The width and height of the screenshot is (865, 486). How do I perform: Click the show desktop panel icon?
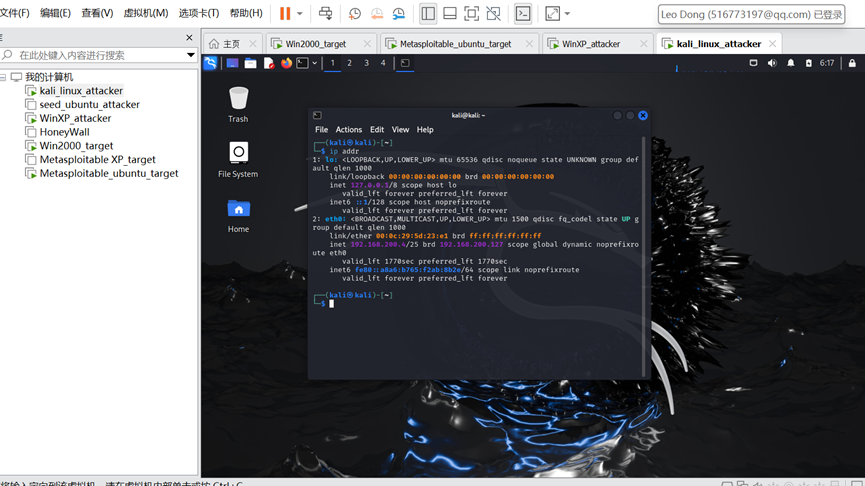232,63
